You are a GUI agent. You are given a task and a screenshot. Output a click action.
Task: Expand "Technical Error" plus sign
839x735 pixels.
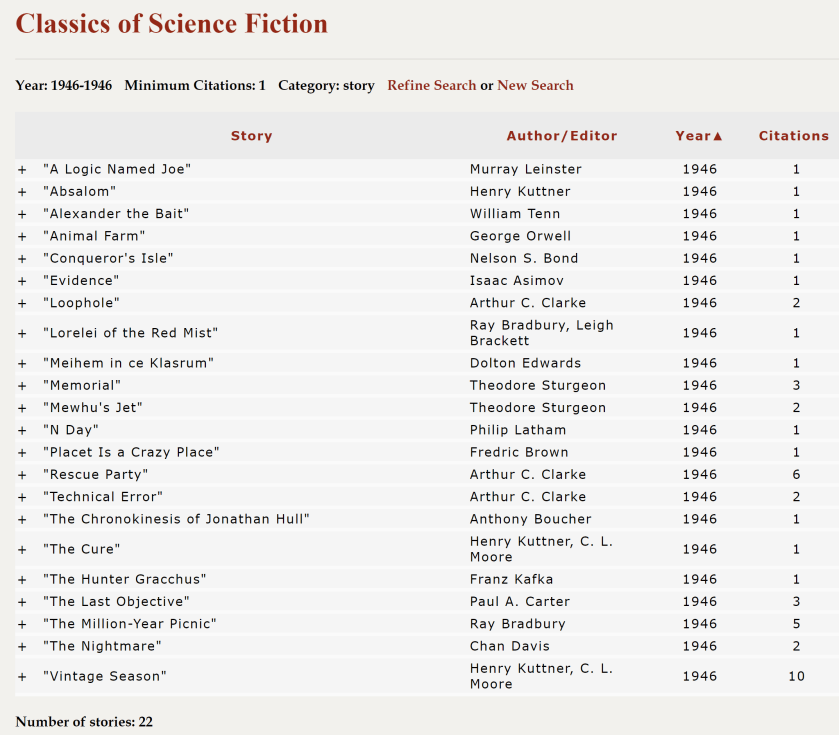click(22, 497)
